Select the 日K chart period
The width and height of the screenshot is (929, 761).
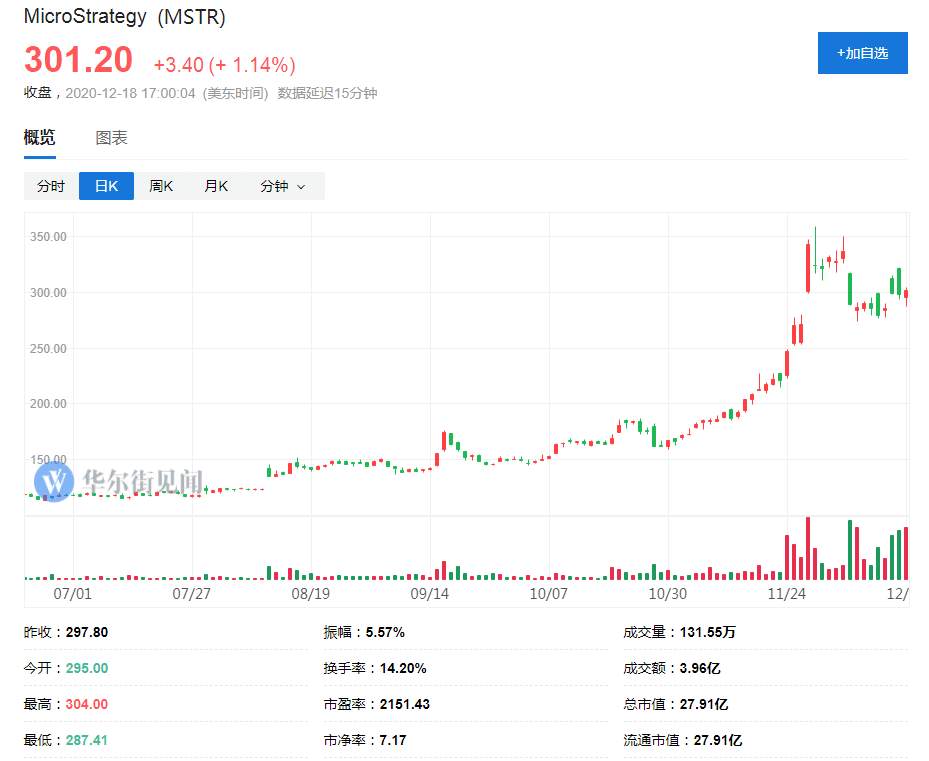107,186
